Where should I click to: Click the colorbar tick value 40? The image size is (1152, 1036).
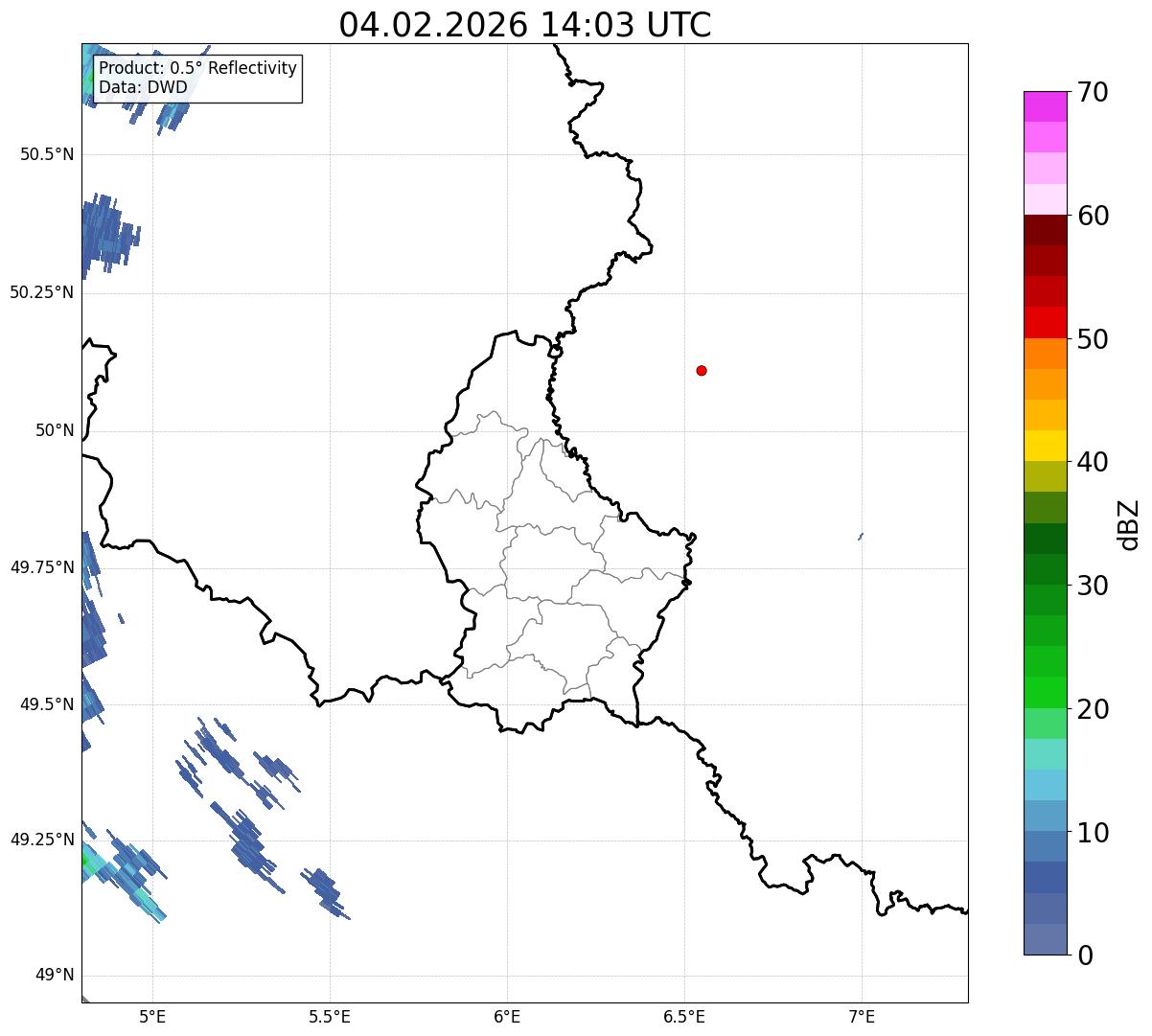pos(1093,462)
